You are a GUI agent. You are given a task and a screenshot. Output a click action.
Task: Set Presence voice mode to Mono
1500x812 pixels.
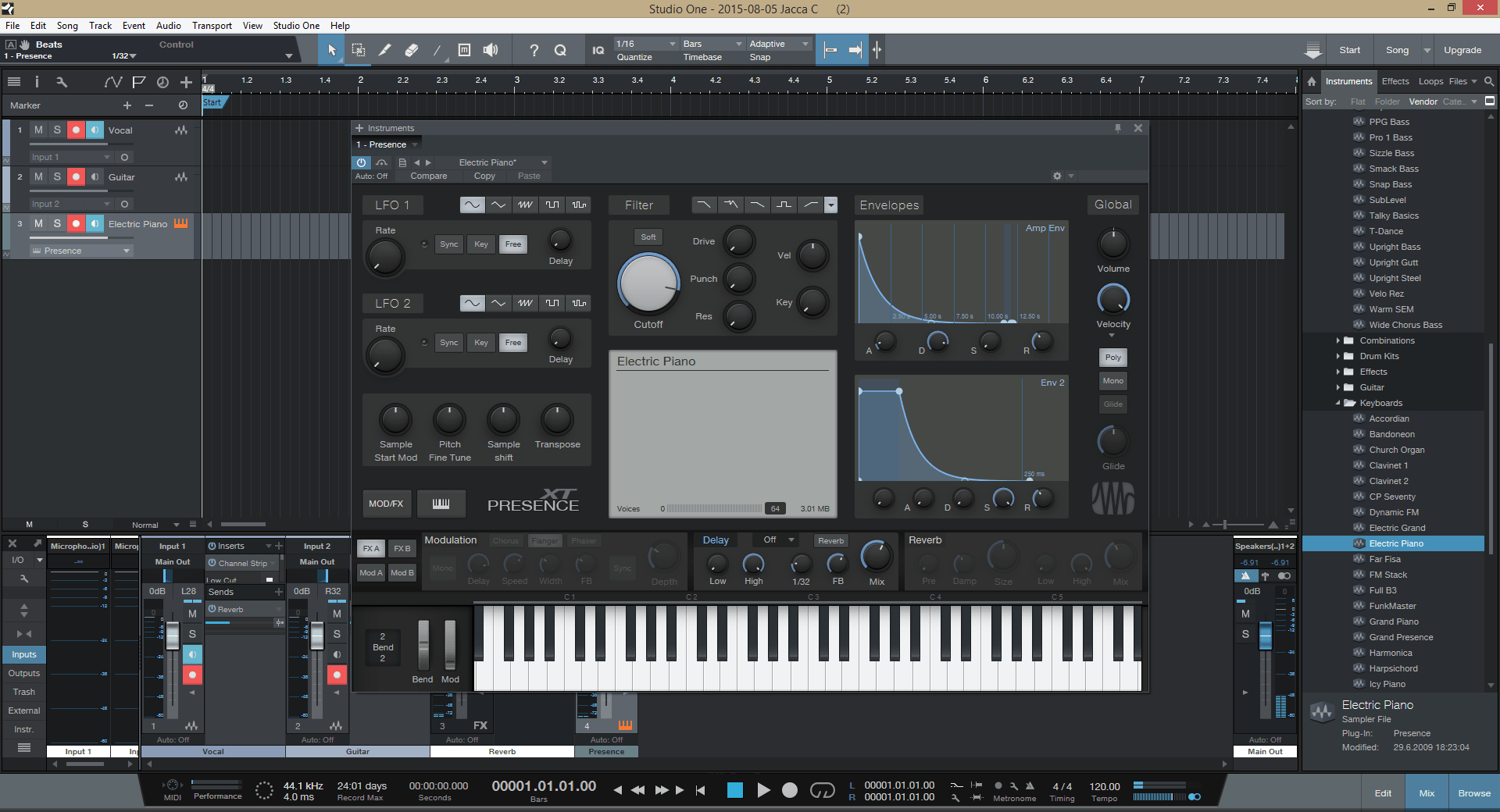click(1112, 380)
